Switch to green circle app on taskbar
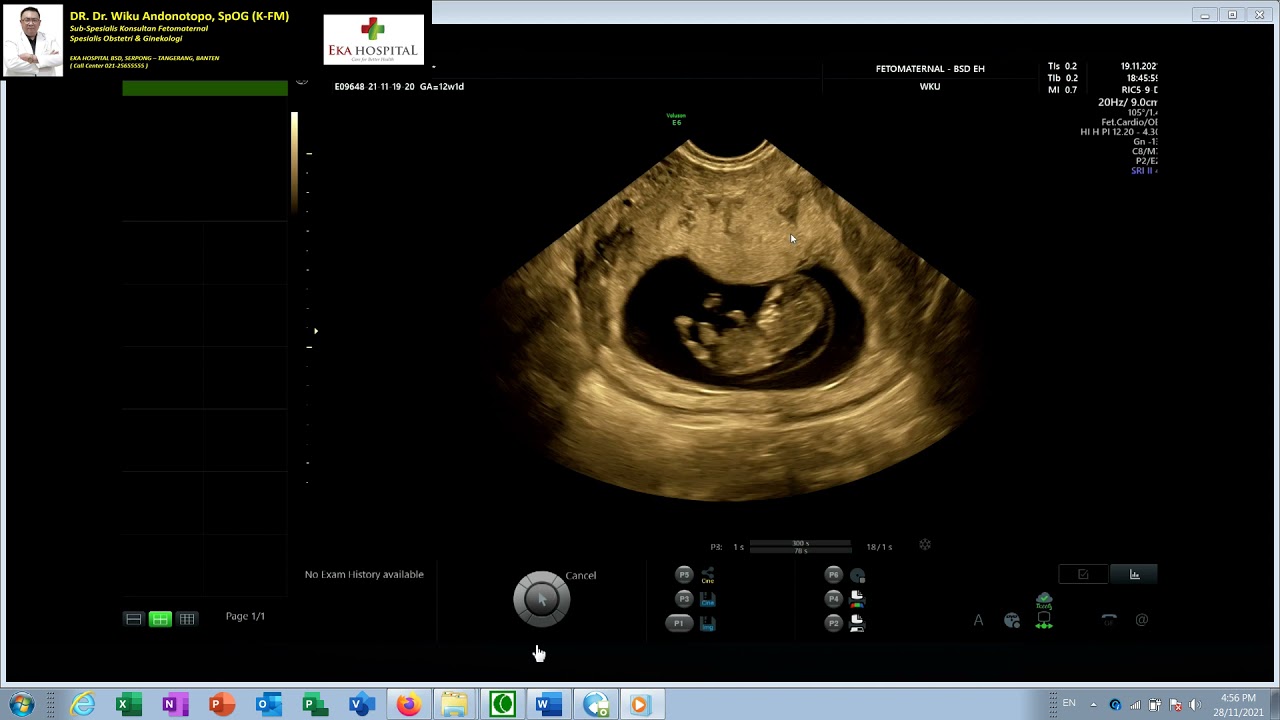 502,705
